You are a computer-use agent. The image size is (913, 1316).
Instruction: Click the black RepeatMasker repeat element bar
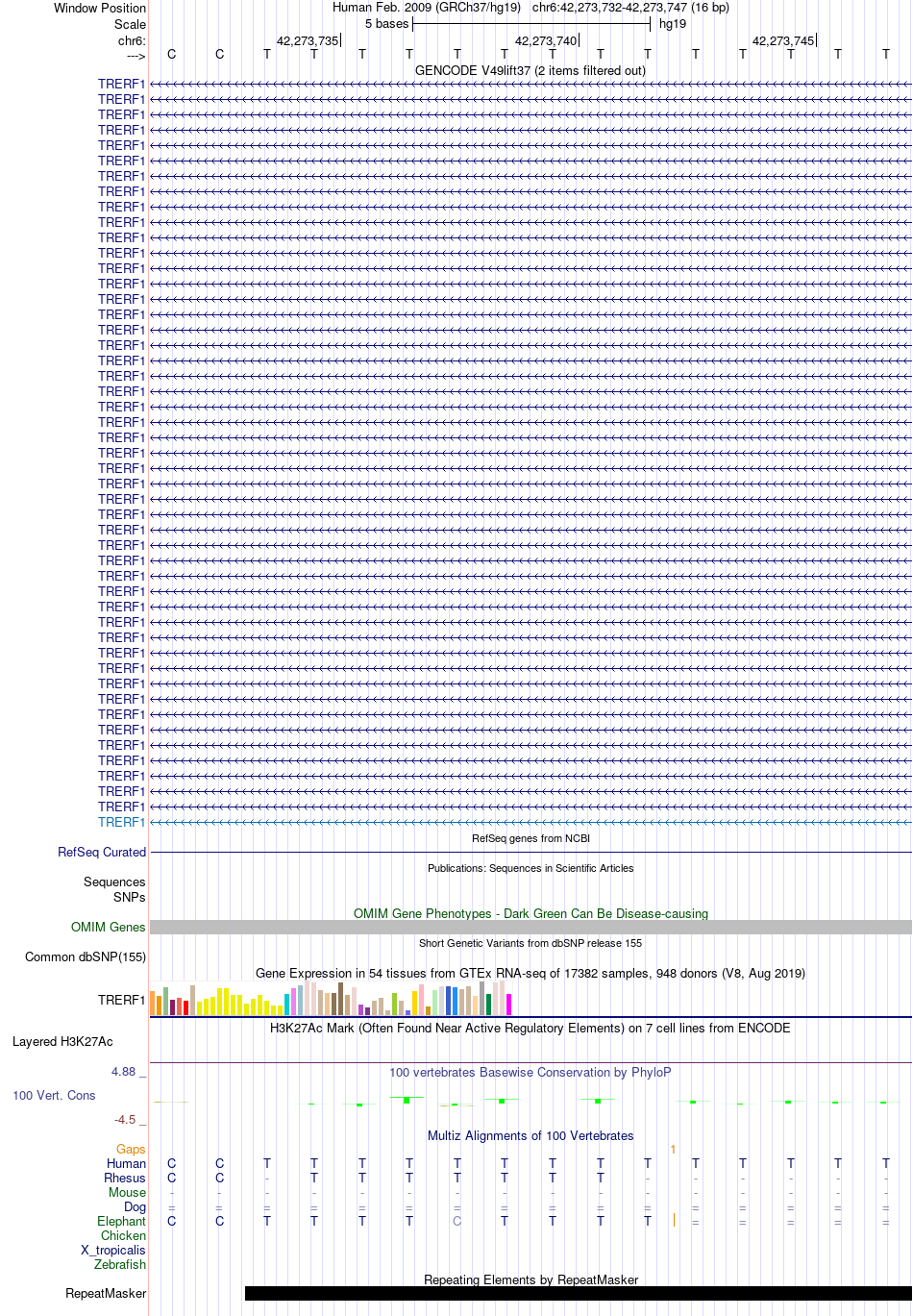[579, 1293]
